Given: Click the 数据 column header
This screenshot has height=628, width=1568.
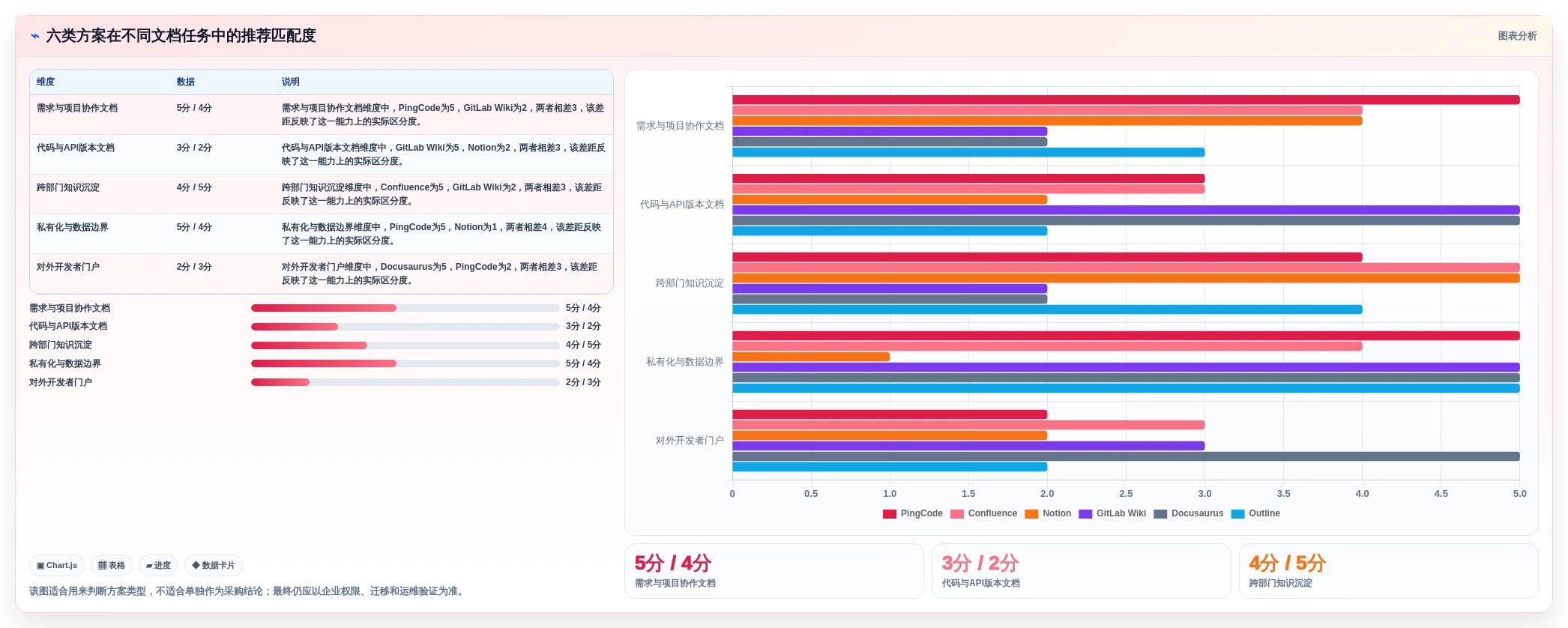Looking at the screenshot, I should coord(186,82).
